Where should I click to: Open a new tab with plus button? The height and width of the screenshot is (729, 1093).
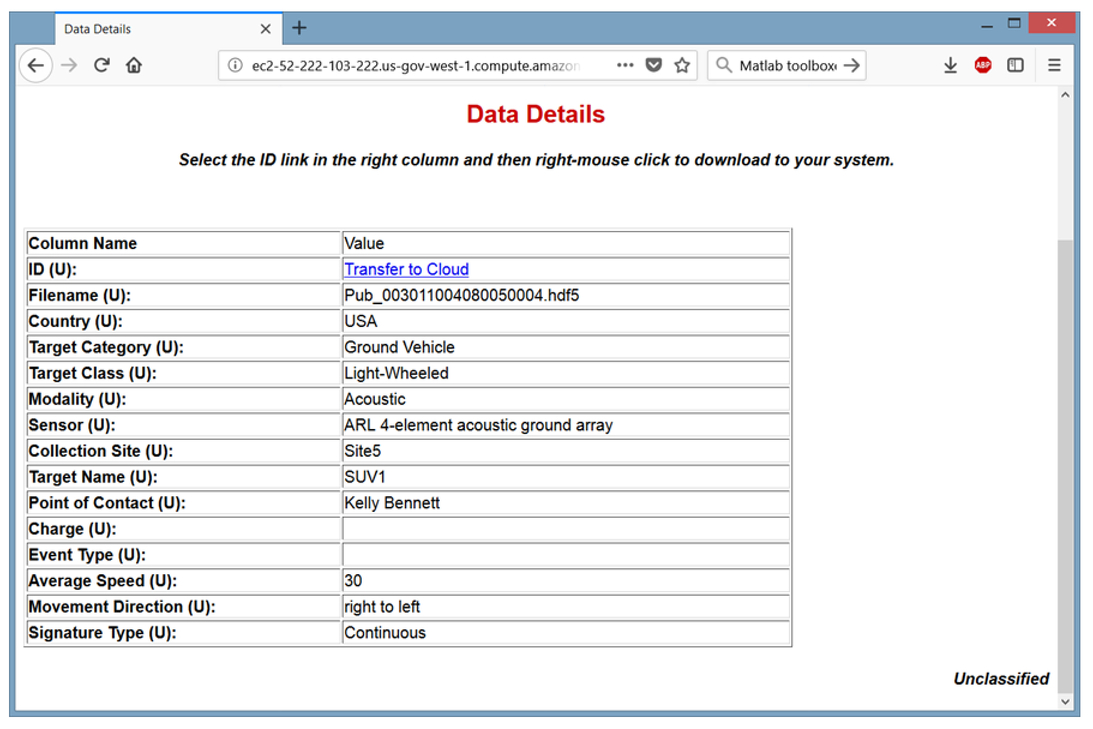coord(299,28)
